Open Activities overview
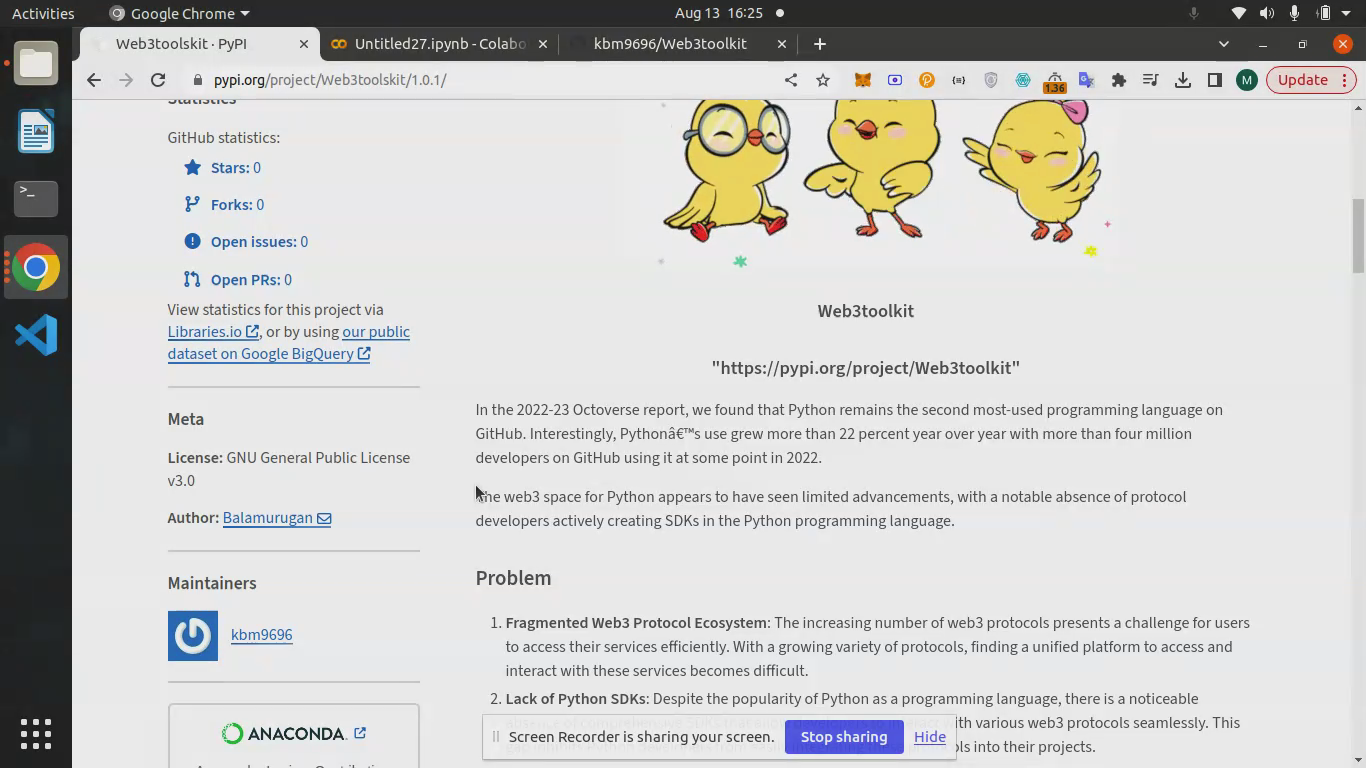 click(x=43, y=13)
